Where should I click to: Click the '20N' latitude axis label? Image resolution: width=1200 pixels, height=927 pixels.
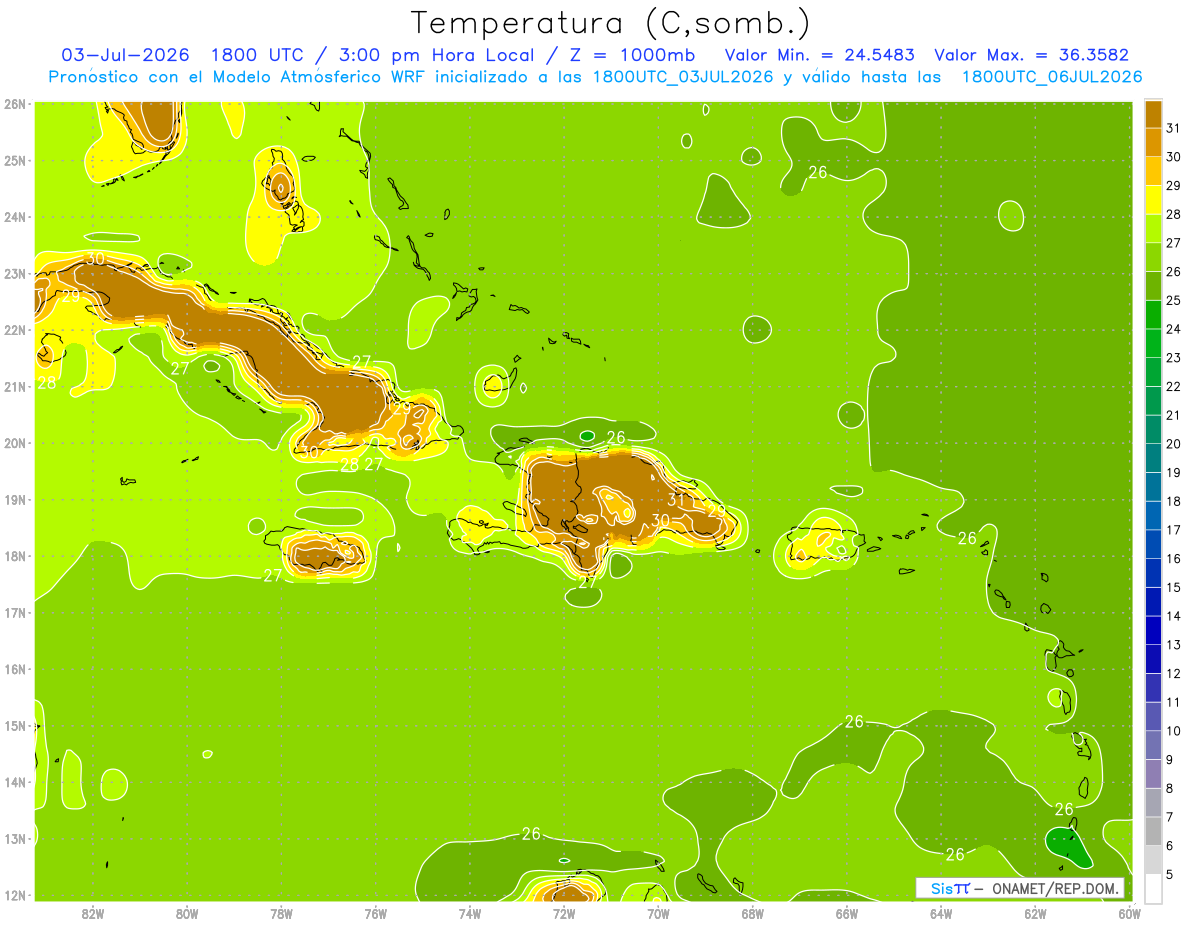click(15, 443)
